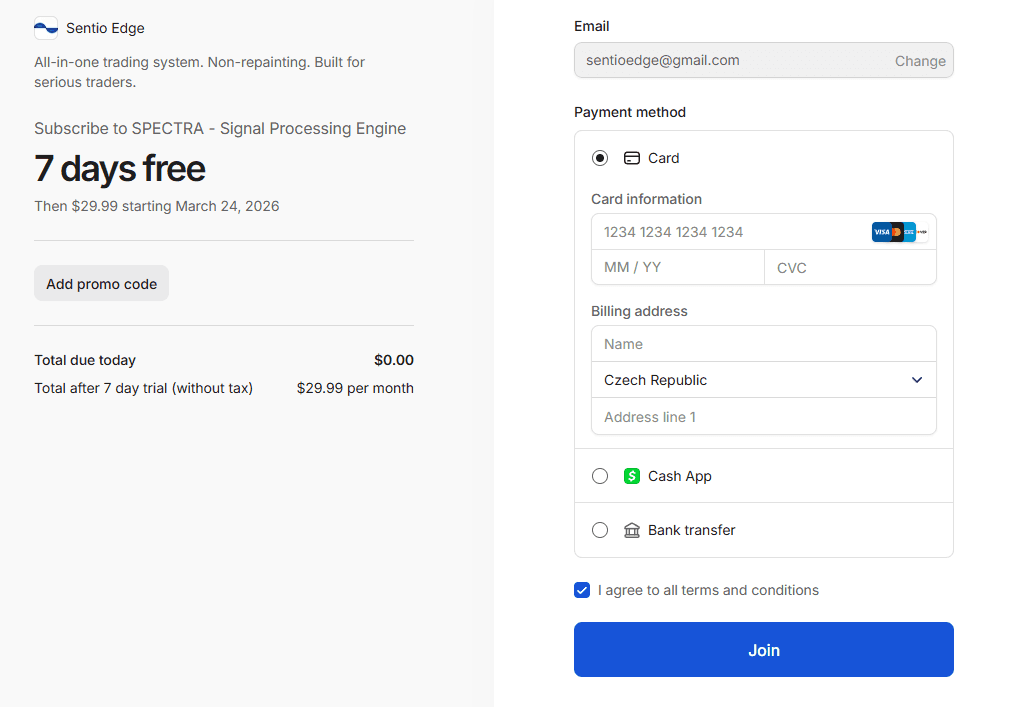This screenshot has height=707, width=1018.
Task: Click the Sentio Edge logo icon
Action: pyautogui.click(x=46, y=28)
